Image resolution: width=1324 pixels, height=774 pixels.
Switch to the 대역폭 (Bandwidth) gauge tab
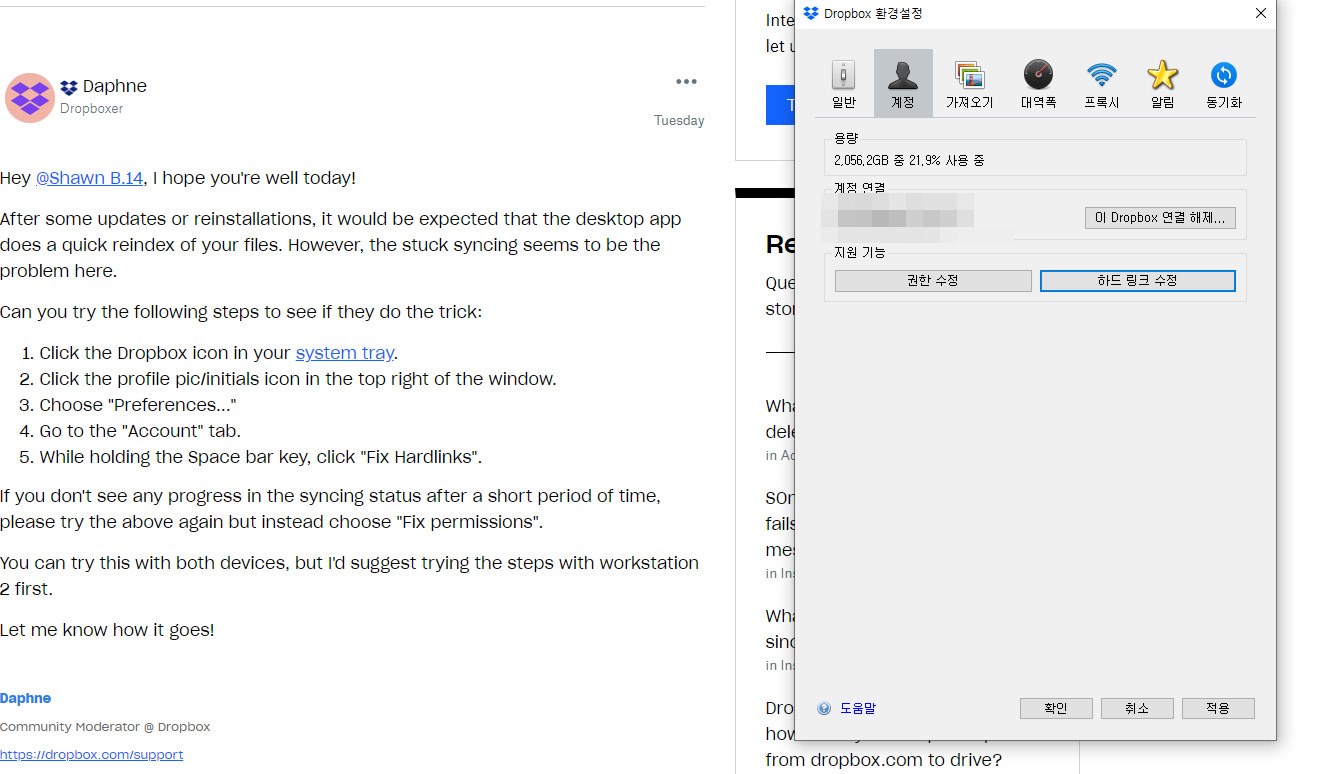click(x=1038, y=84)
